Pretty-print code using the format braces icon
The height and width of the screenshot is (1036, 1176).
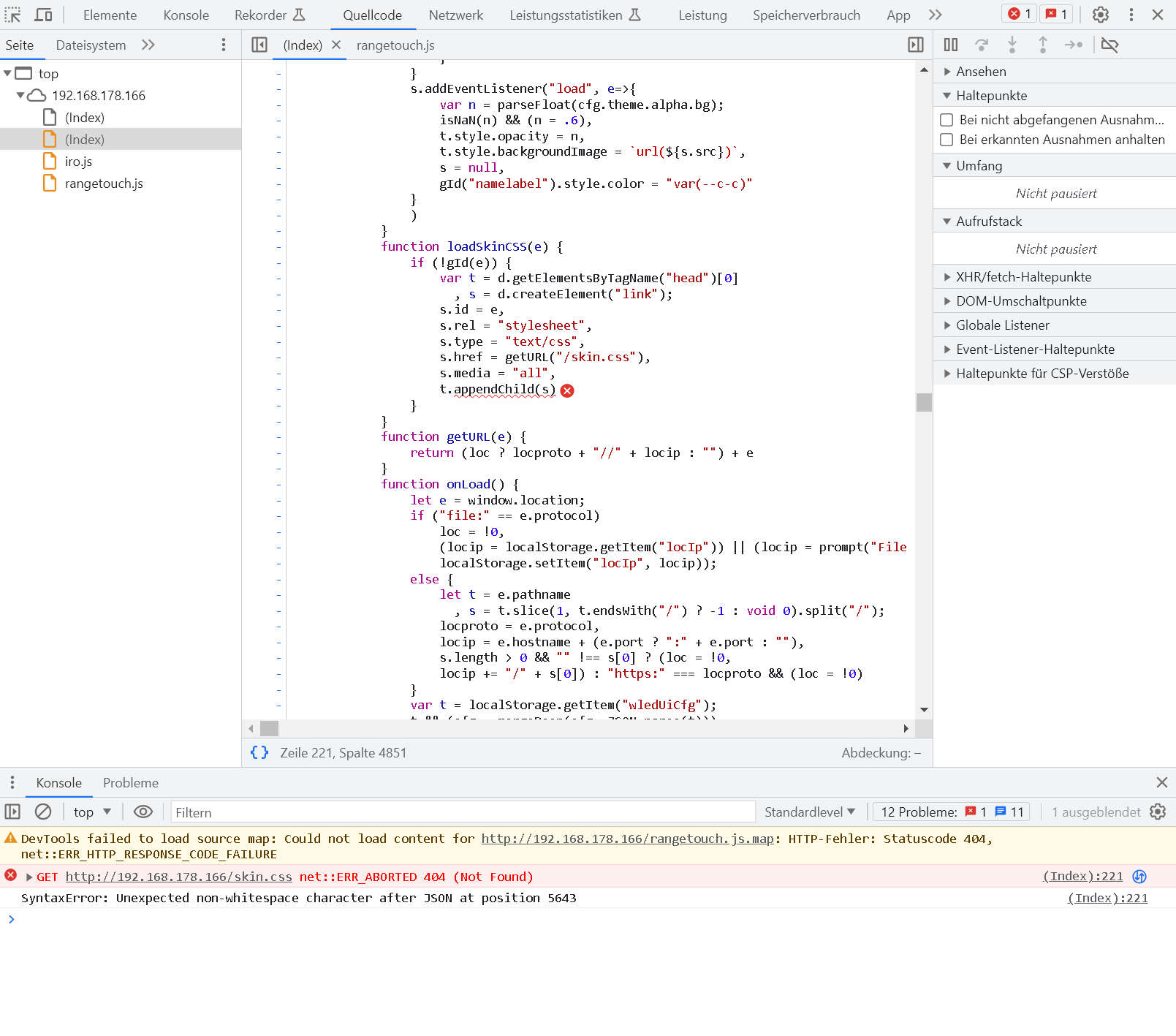[259, 752]
